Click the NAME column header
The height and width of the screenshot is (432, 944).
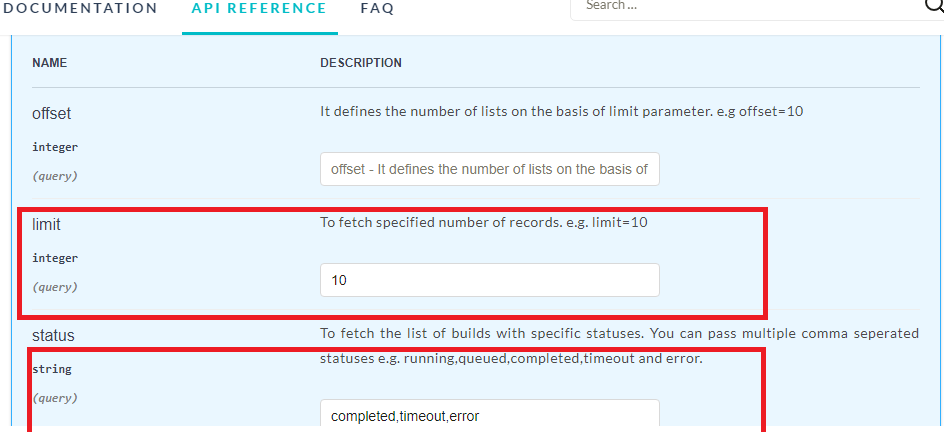[x=49, y=63]
